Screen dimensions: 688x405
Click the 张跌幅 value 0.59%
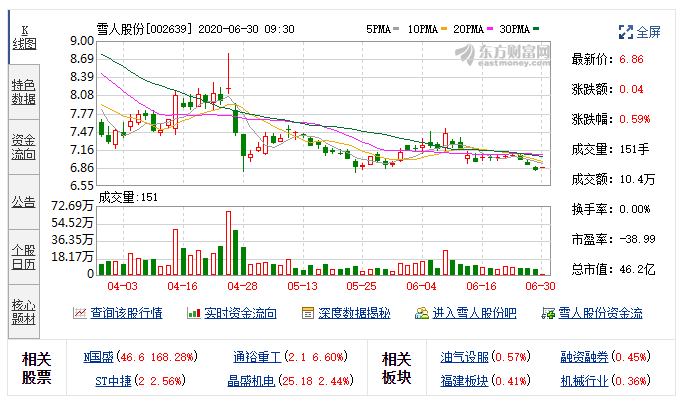tap(634, 119)
